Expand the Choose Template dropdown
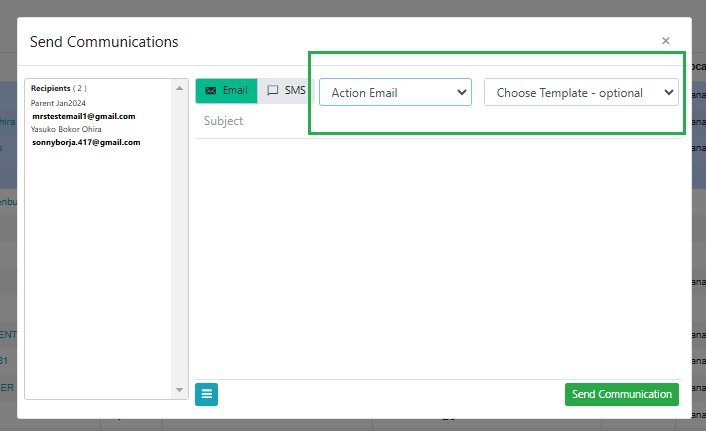The image size is (706, 431). click(x=581, y=92)
